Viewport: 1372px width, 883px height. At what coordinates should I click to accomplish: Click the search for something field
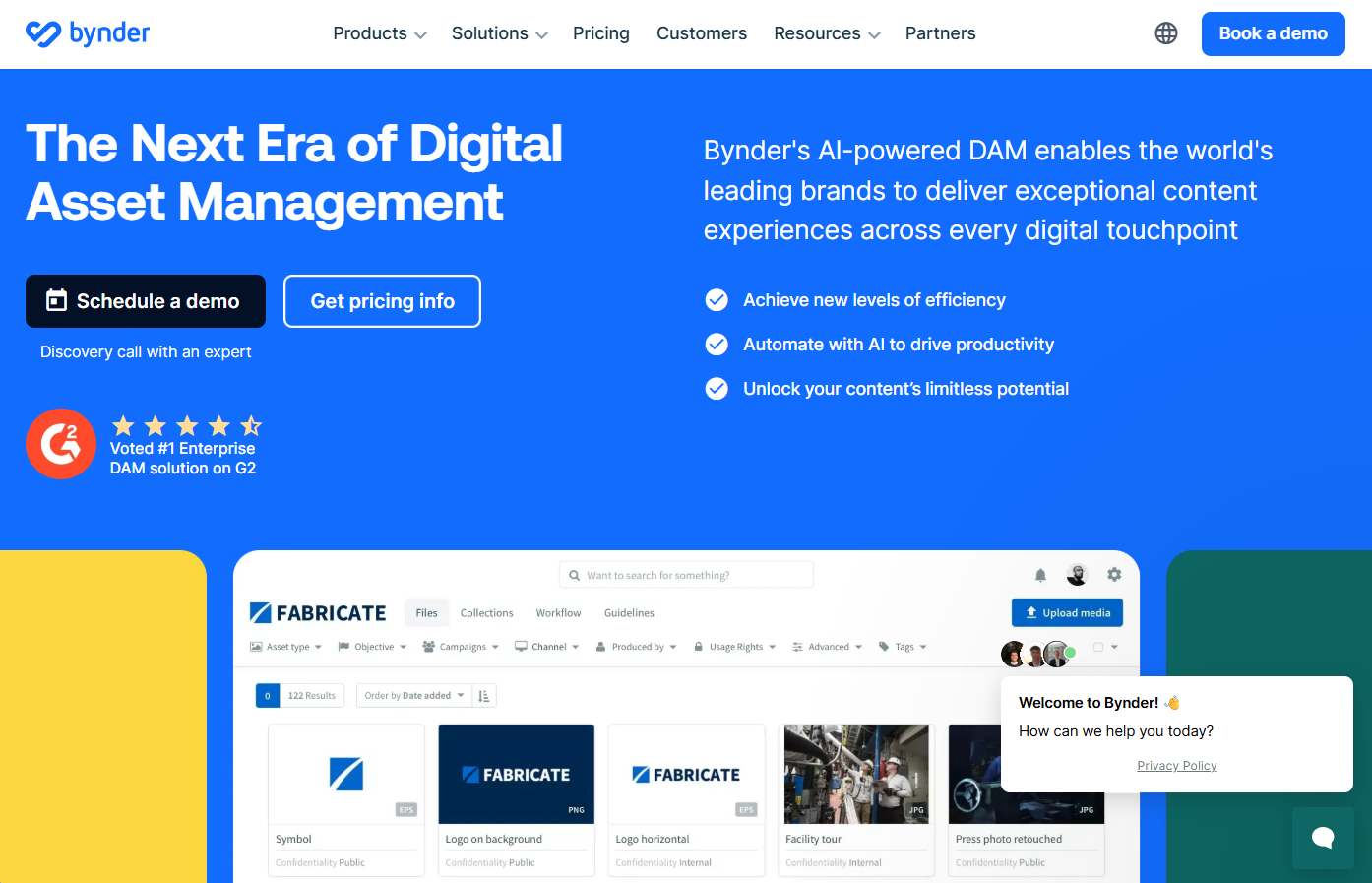coord(686,575)
